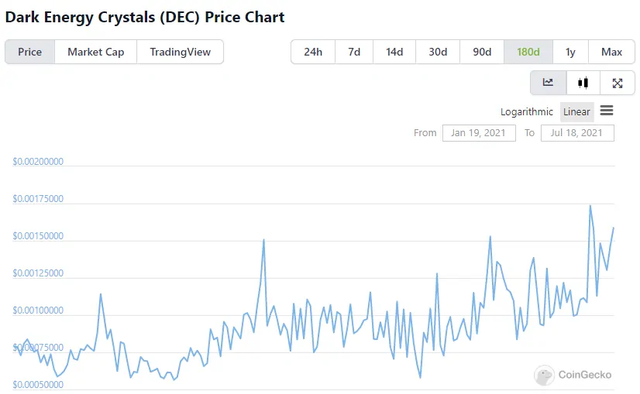640x394 pixels.
Task: Show 24h price range
Action: click(x=313, y=52)
